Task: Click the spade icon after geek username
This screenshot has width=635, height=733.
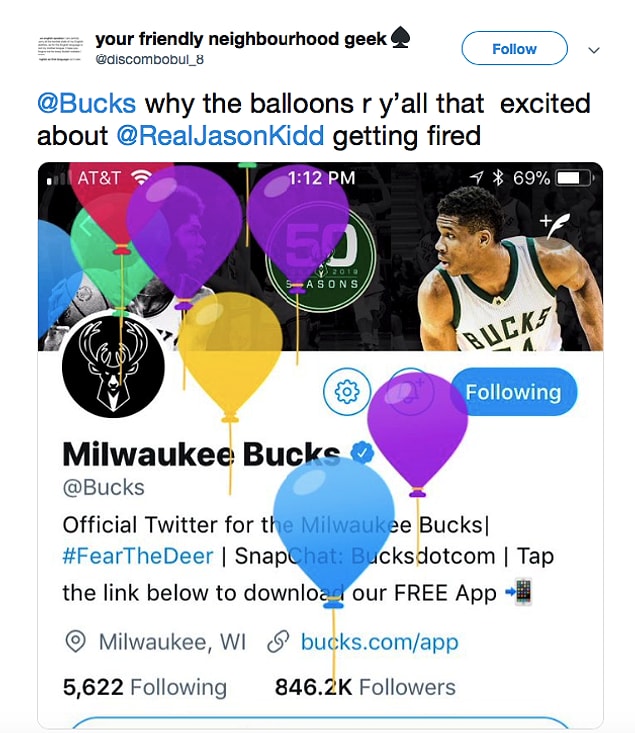Action: coord(400,38)
